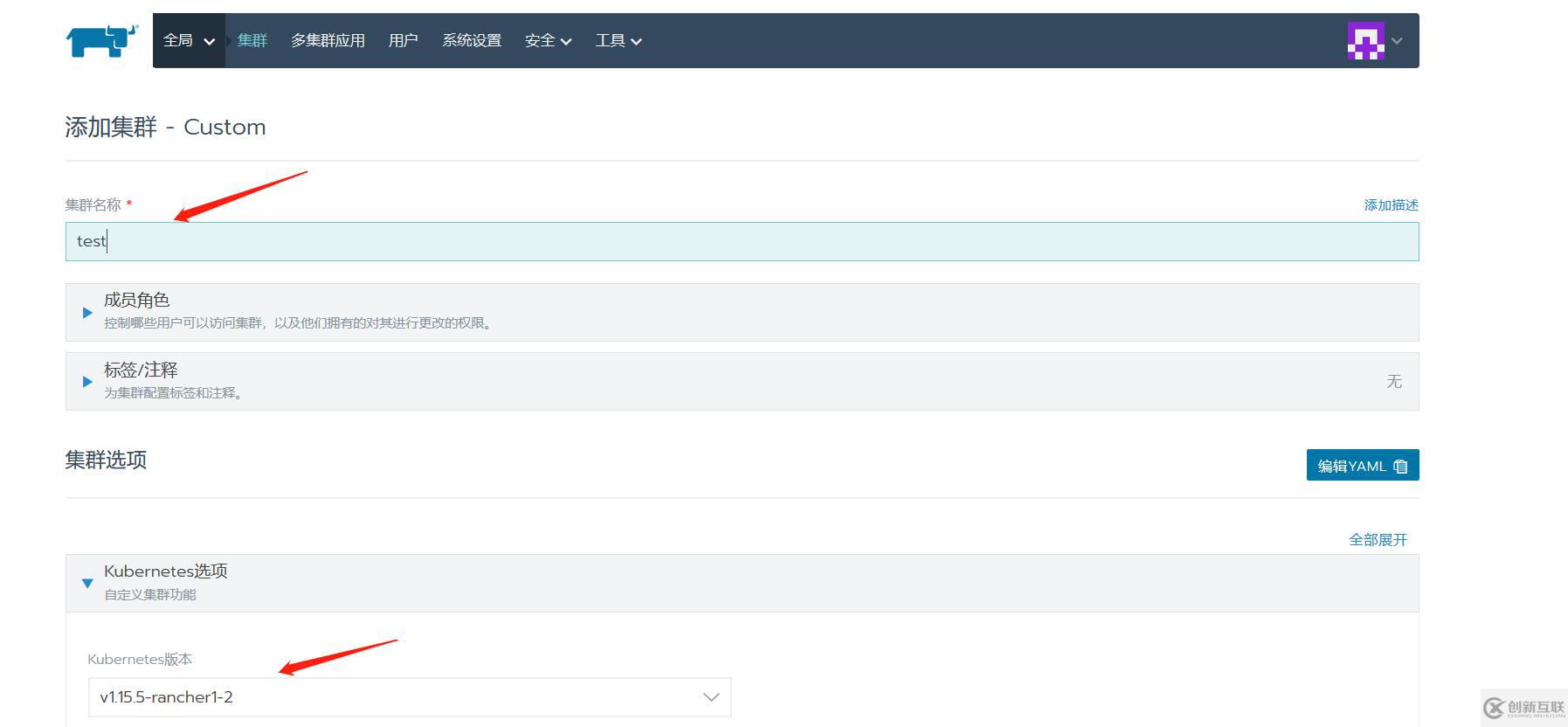Focus the 集群名称 cluster name field

point(742,241)
